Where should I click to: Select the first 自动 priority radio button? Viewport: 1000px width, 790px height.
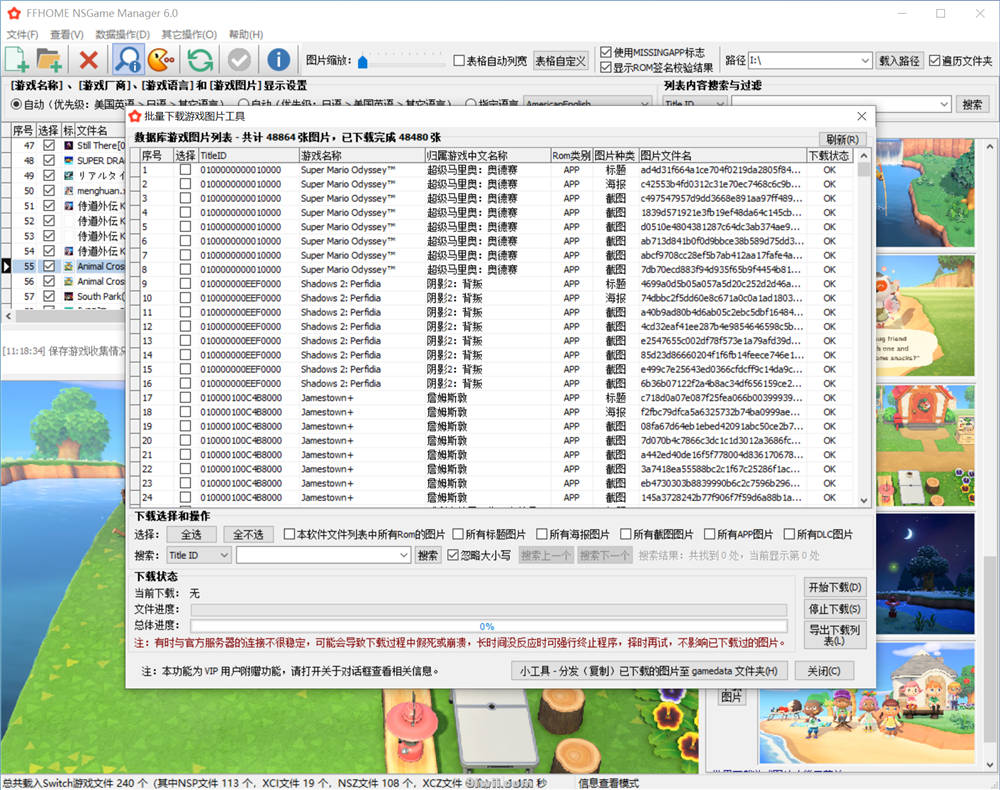16,104
